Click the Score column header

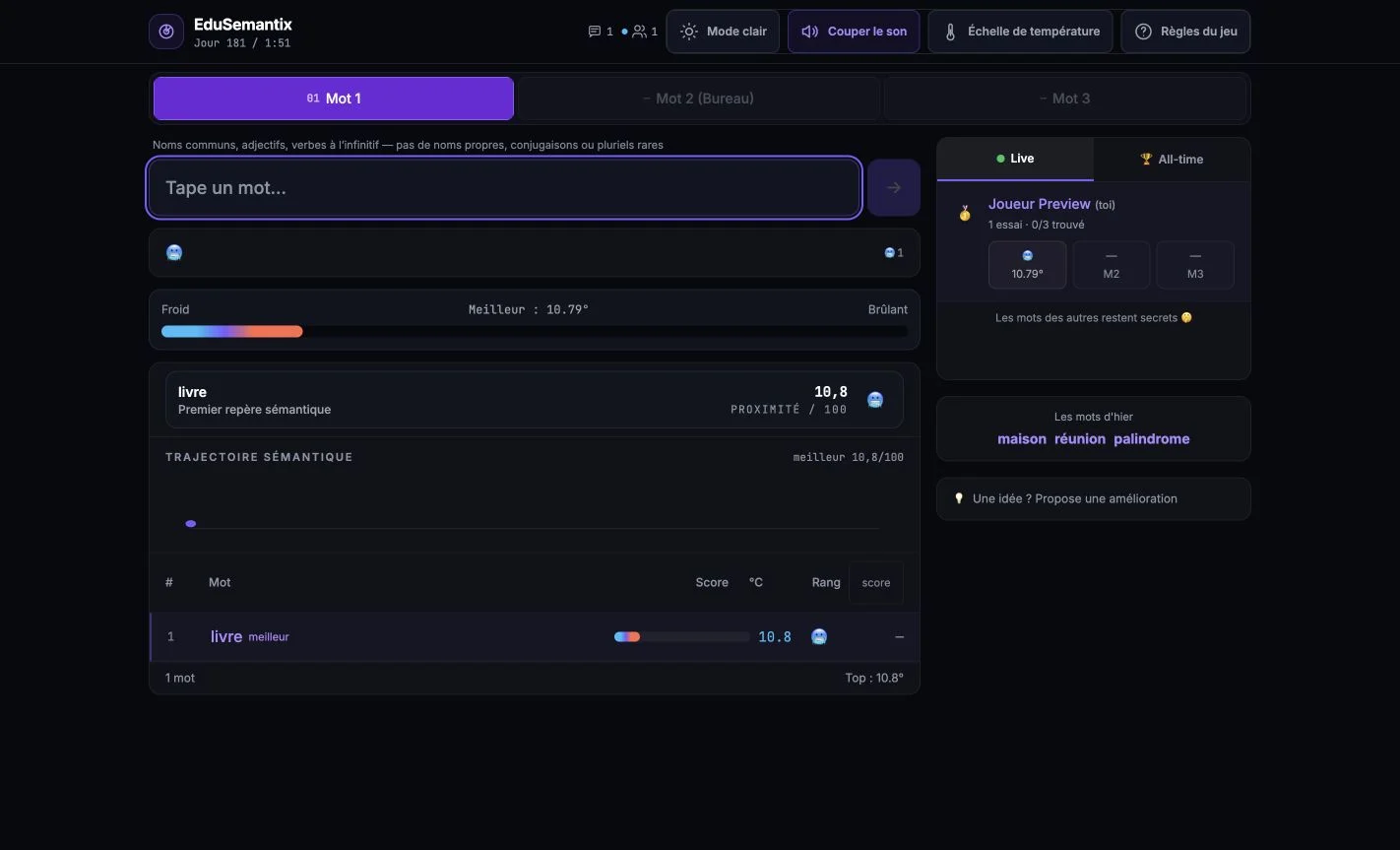tap(712, 582)
